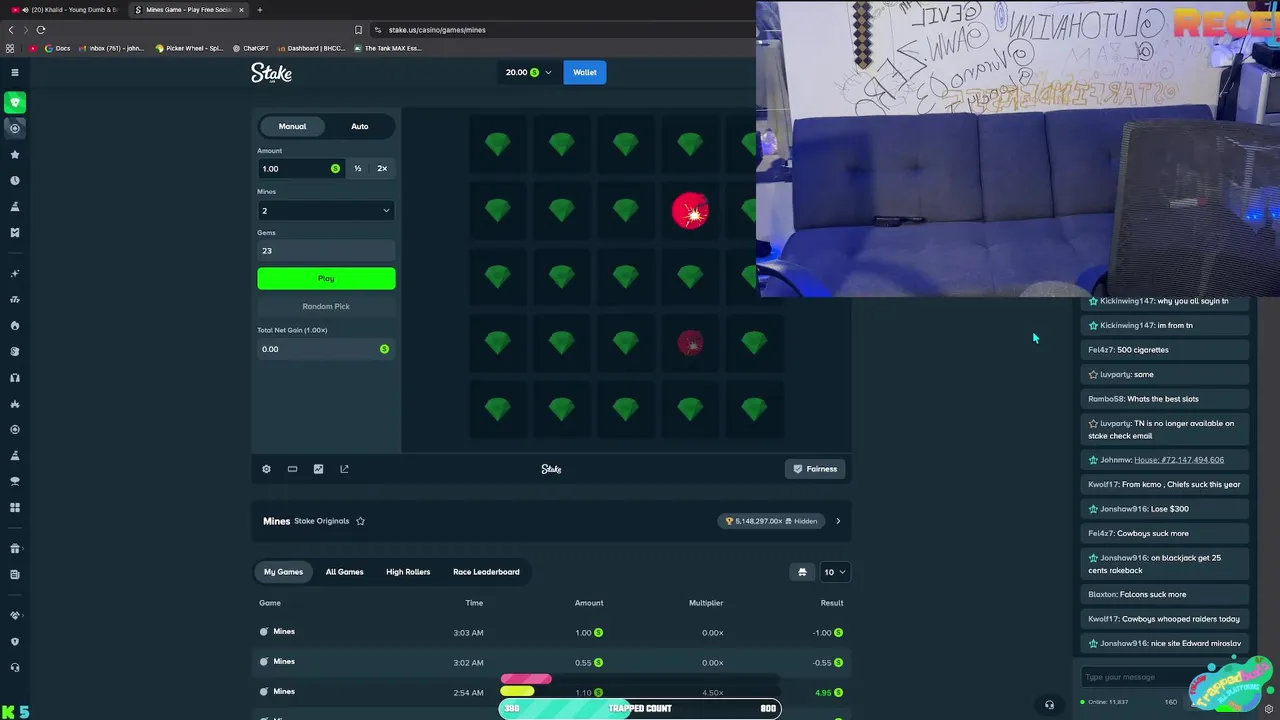This screenshot has height=720, width=1280.
Task: Open the 3:02 AM Mines bet row
Action: pyautogui.click(x=551, y=662)
